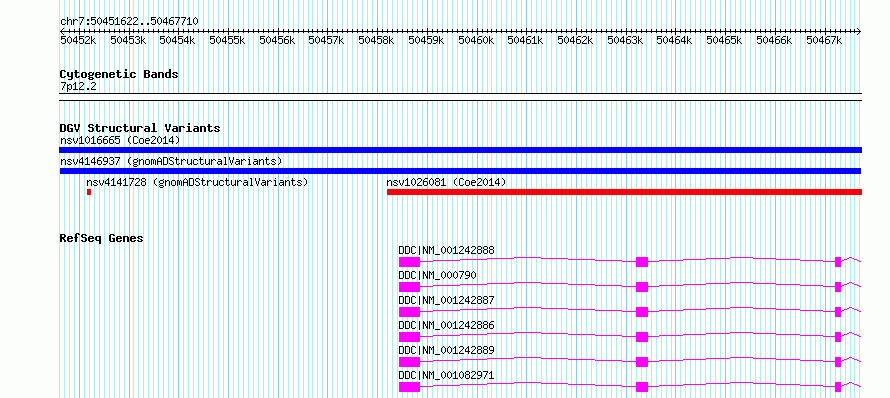This screenshot has height=398, width=890.
Task: Click the Cytogenetic Bands track title
Action: [x=119, y=74]
